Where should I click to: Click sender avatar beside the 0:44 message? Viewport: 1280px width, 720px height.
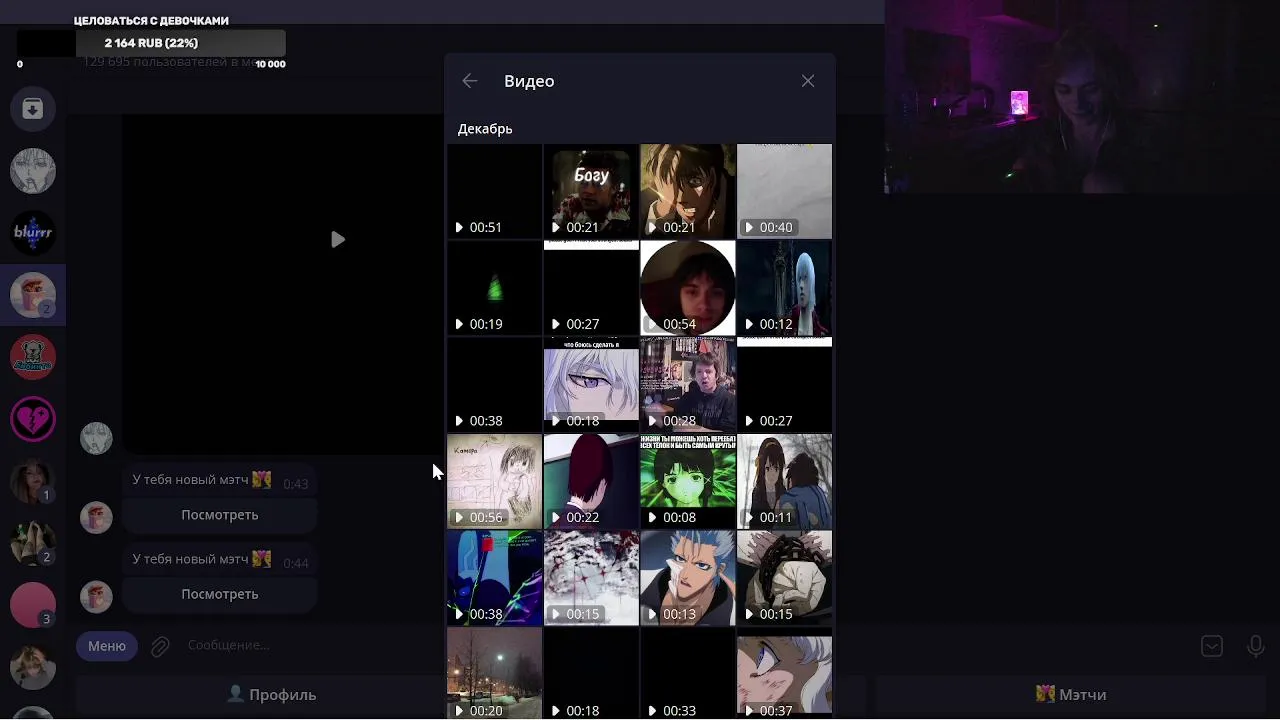click(96, 596)
